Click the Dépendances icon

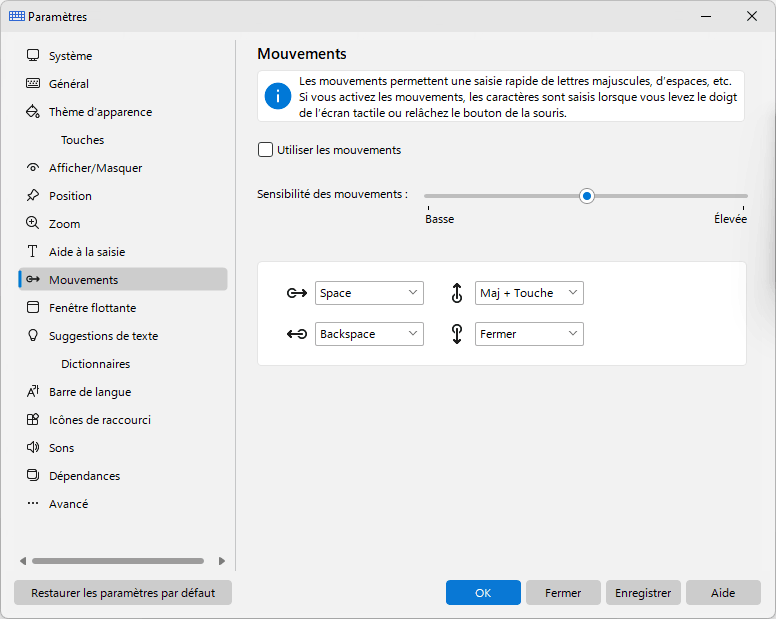point(33,476)
